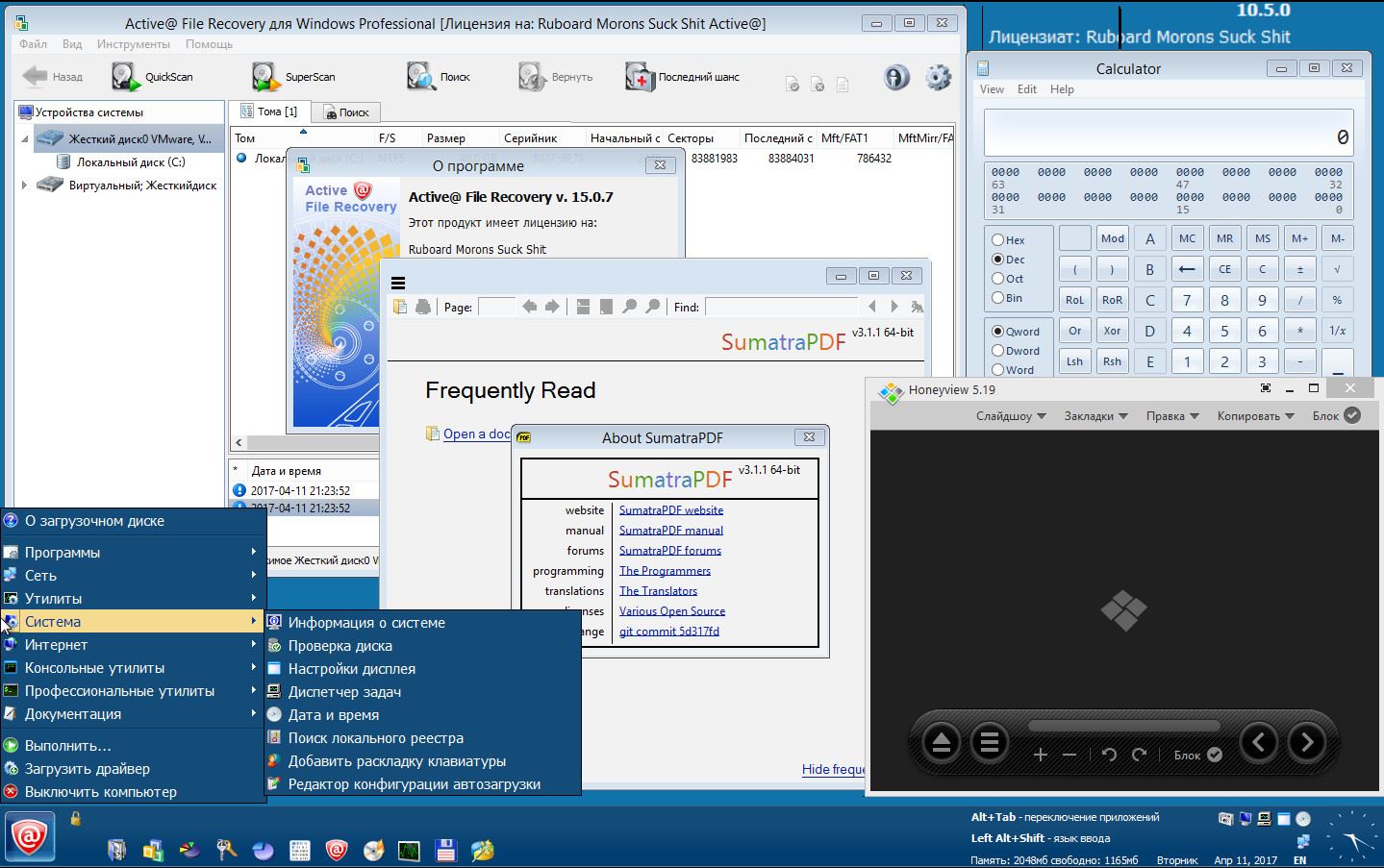This screenshot has height=868, width=1384.
Task: Open the settings gear icon in File Recovery
Action: (x=938, y=77)
